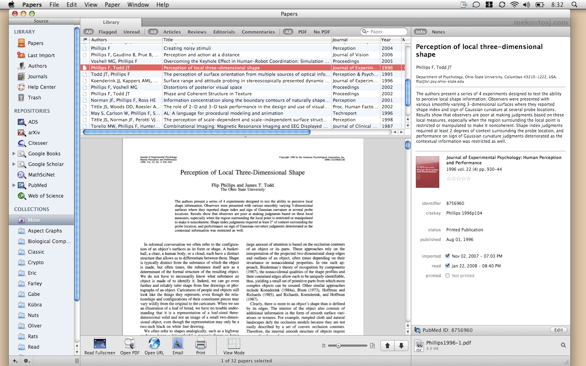Go to next page with down arrow
The width and height of the screenshot is (586, 366).
coord(401,345)
